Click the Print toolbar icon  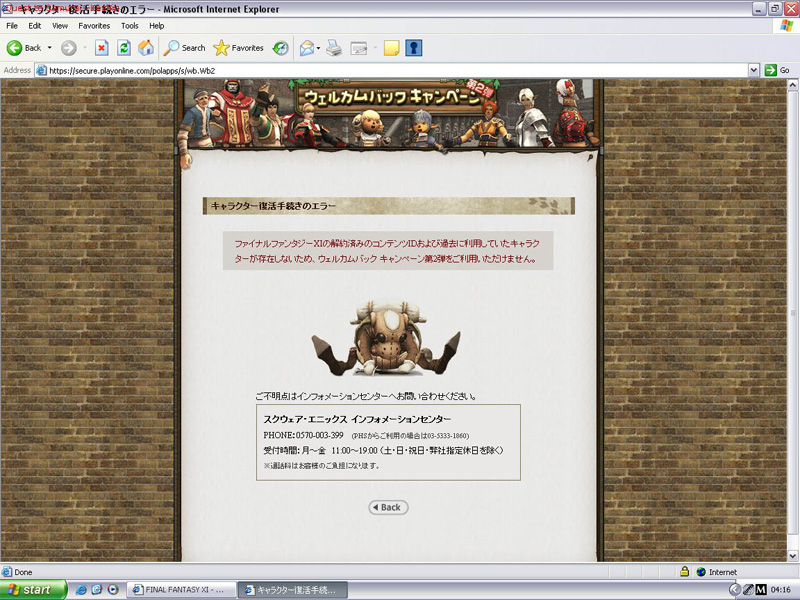[334, 48]
